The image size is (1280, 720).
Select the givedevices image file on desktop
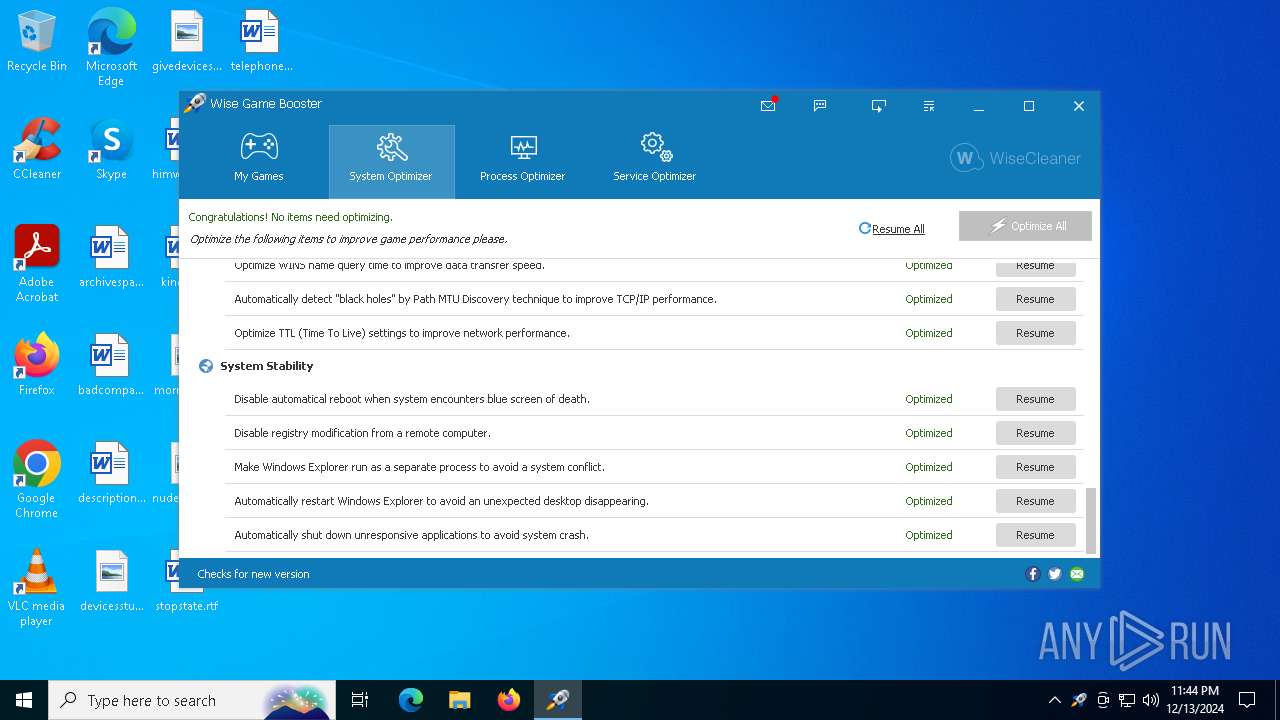tap(187, 42)
